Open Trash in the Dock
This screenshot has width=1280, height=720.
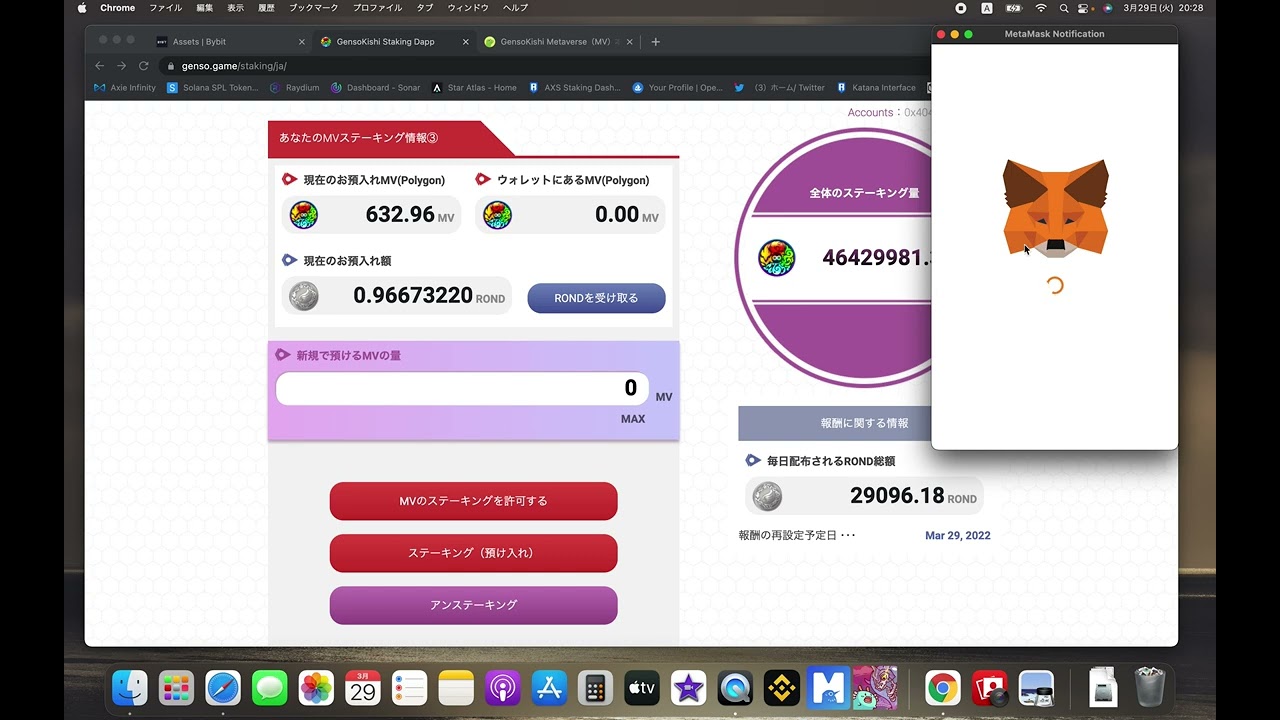click(x=1150, y=688)
